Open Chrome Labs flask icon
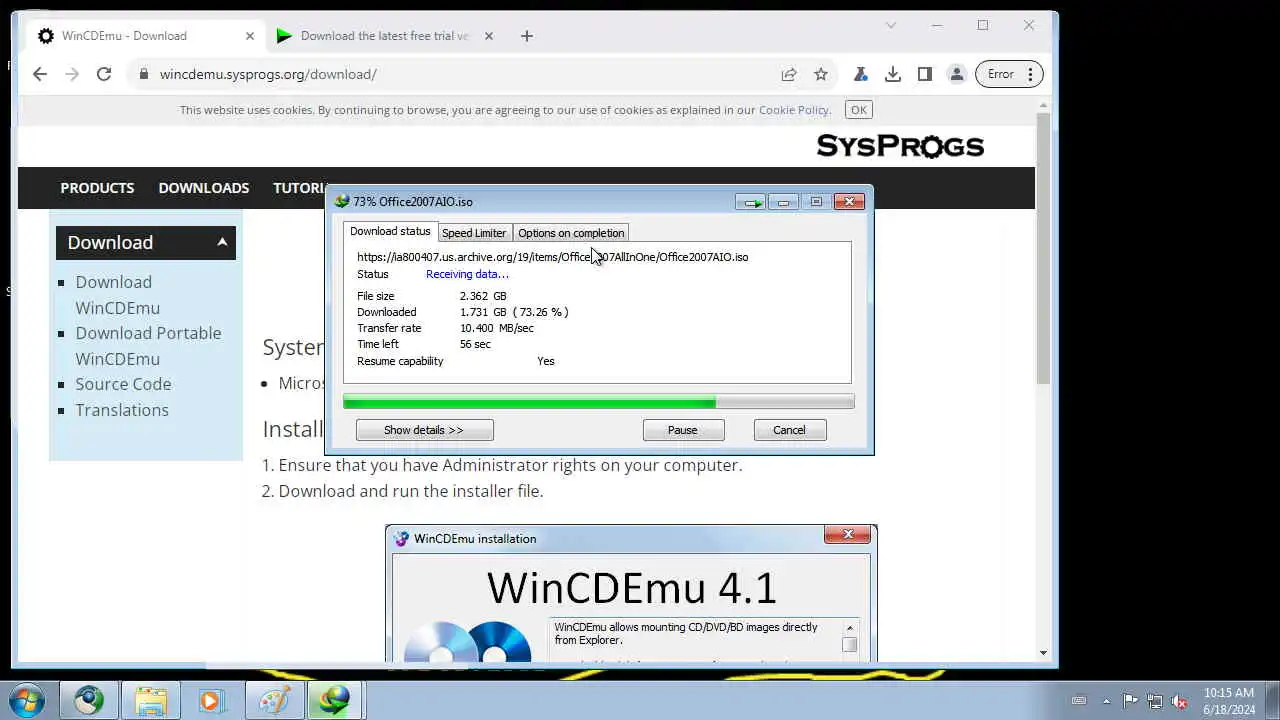Screen dimensions: 1280x720 (860, 74)
